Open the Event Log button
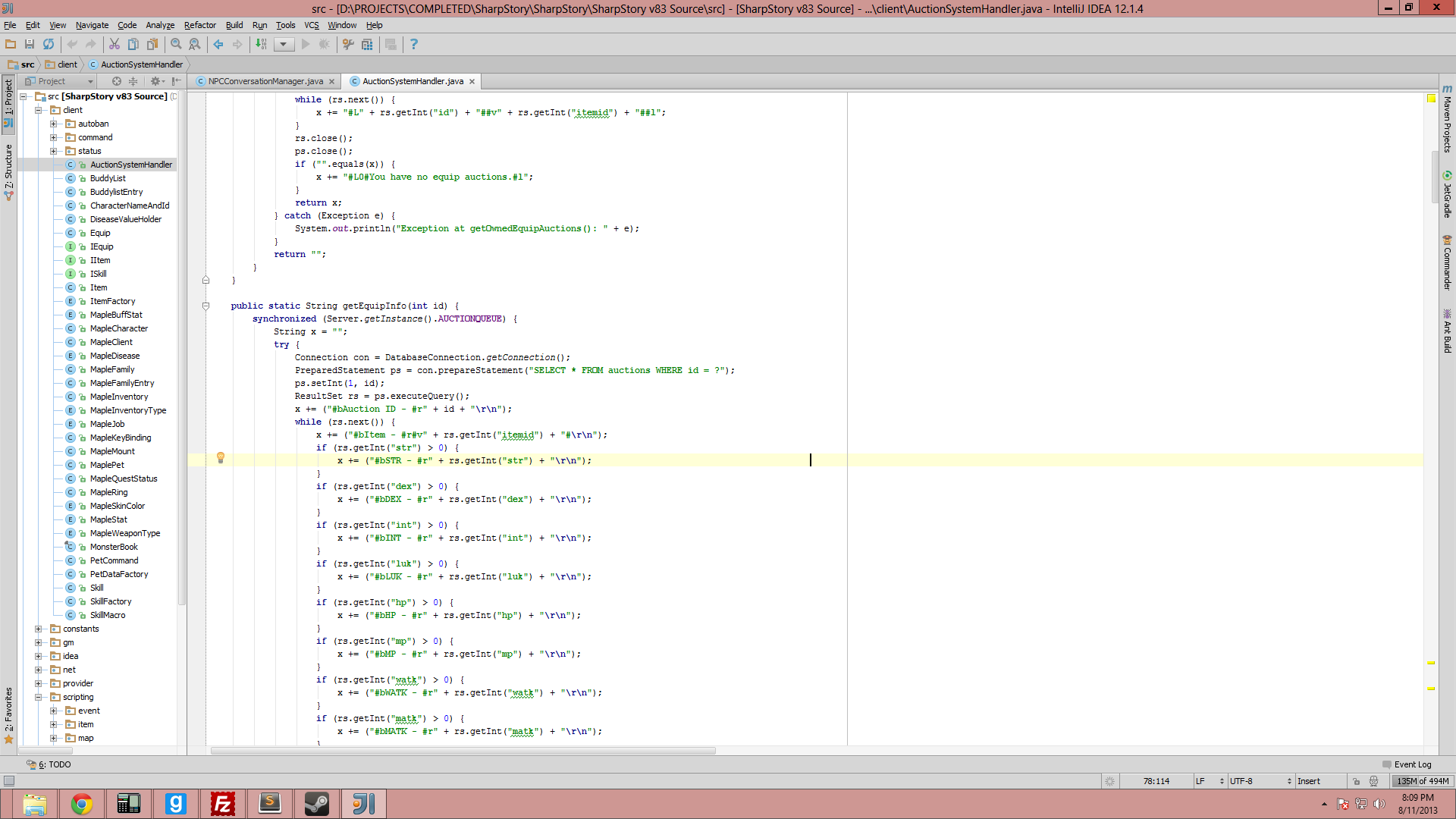Image resolution: width=1456 pixels, height=819 pixels. point(1407,764)
